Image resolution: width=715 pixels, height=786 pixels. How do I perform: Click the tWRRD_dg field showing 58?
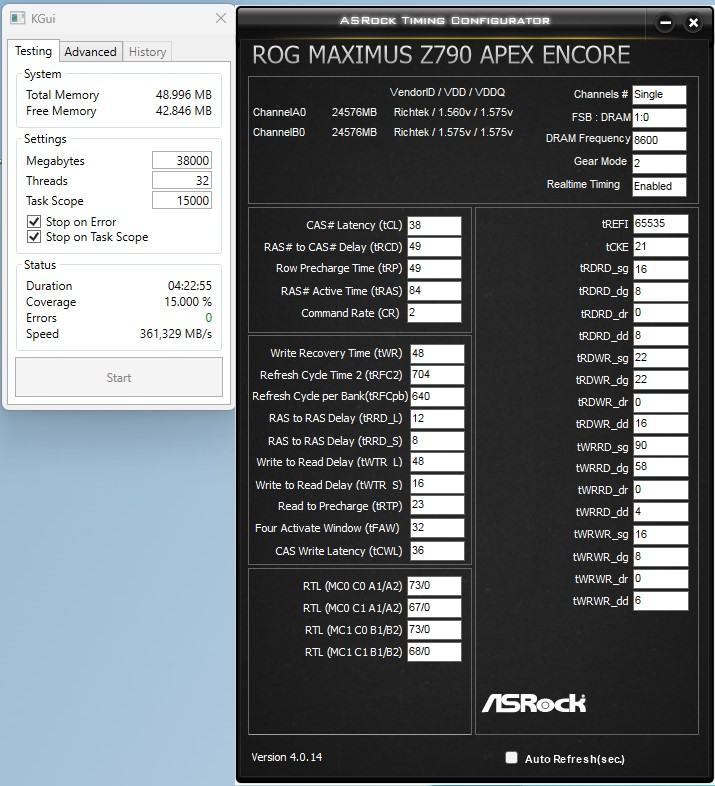click(x=661, y=467)
